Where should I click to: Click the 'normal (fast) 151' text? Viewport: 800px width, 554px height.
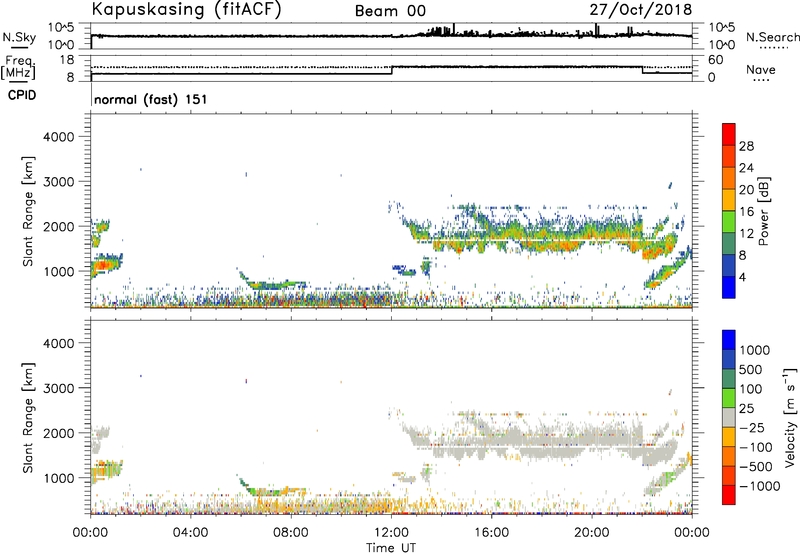pos(151,99)
